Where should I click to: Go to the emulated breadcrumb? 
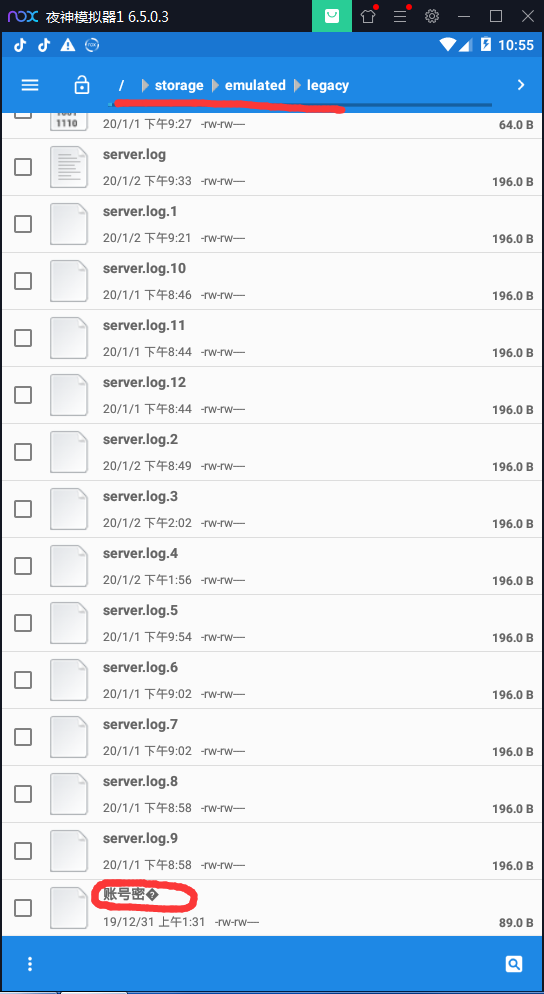[x=255, y=85]
